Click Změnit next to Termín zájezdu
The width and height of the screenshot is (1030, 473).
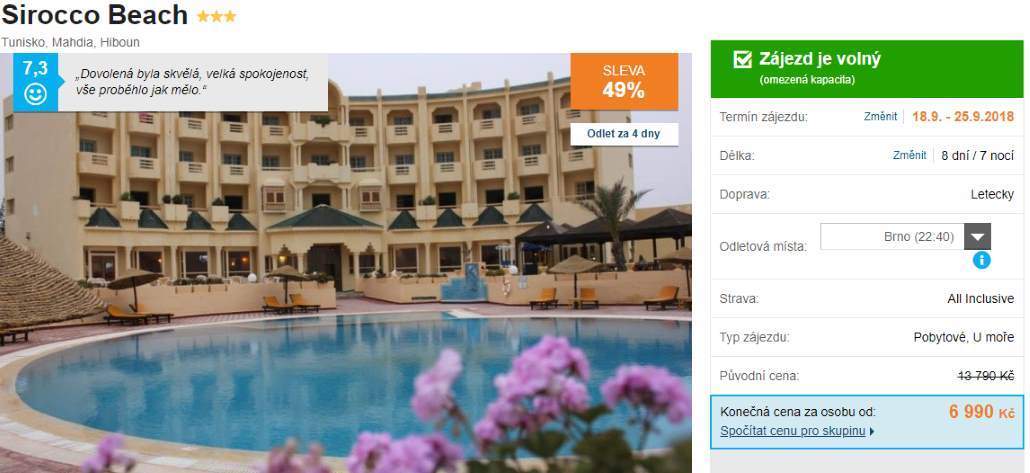(880, 117)
